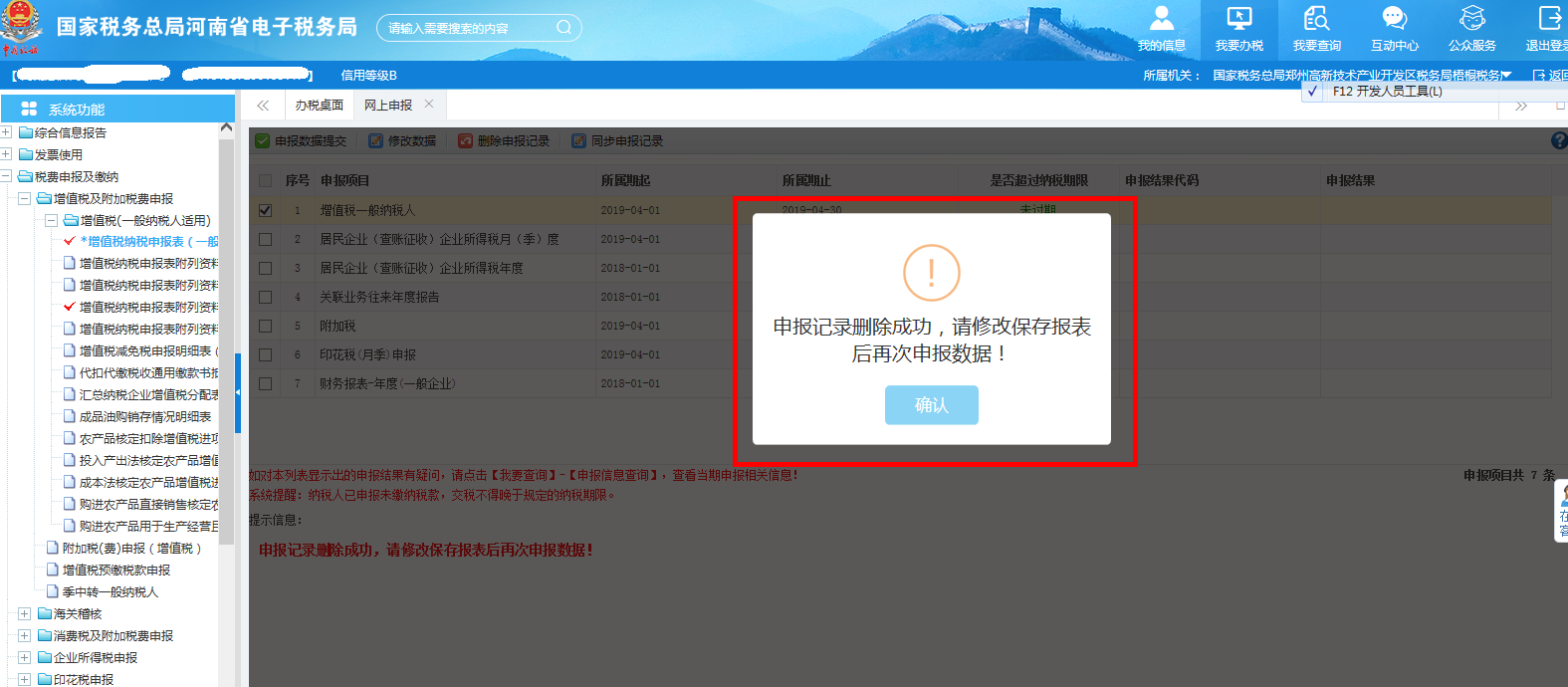Viewport: 1568px width, 687px height.
Task: Check the 附加税 row checkbox
Action: 265,327
